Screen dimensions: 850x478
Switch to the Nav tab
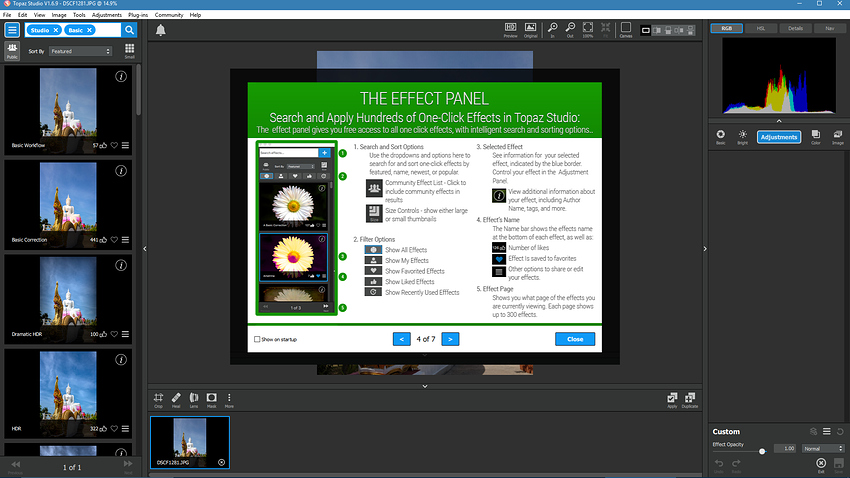(x=829, y=28)
